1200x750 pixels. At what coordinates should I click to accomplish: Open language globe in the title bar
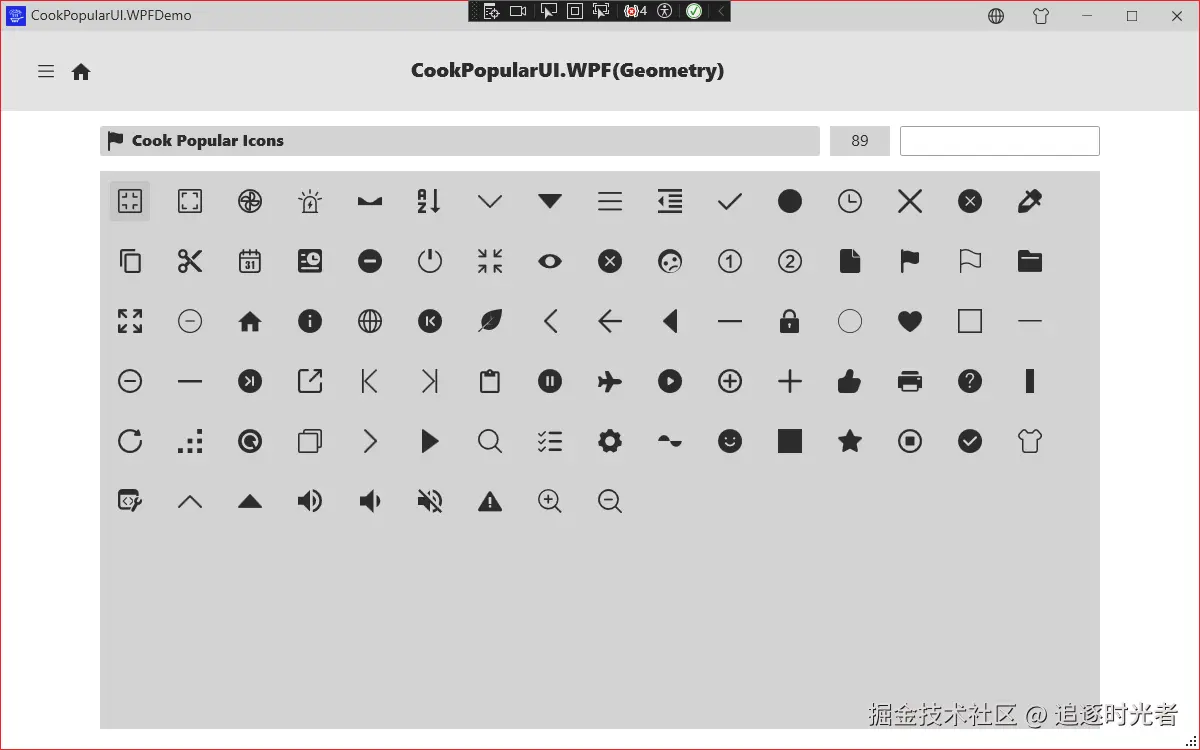coord(996,16)
